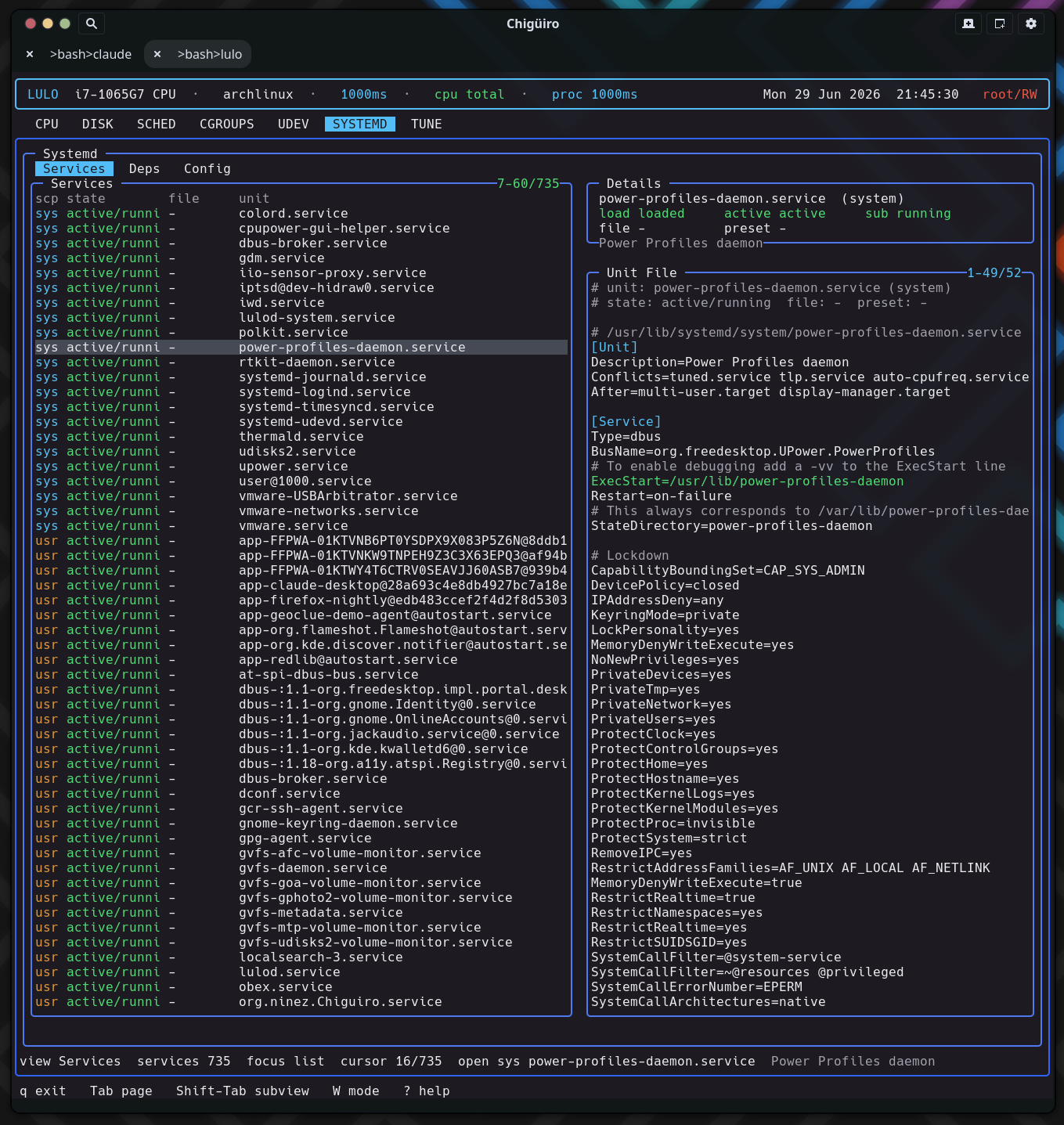Image resolution: width=1064 pixels, height=1125 pixels.
Task: Select iio-sensor-proxy.service entry
Action: 301,272
